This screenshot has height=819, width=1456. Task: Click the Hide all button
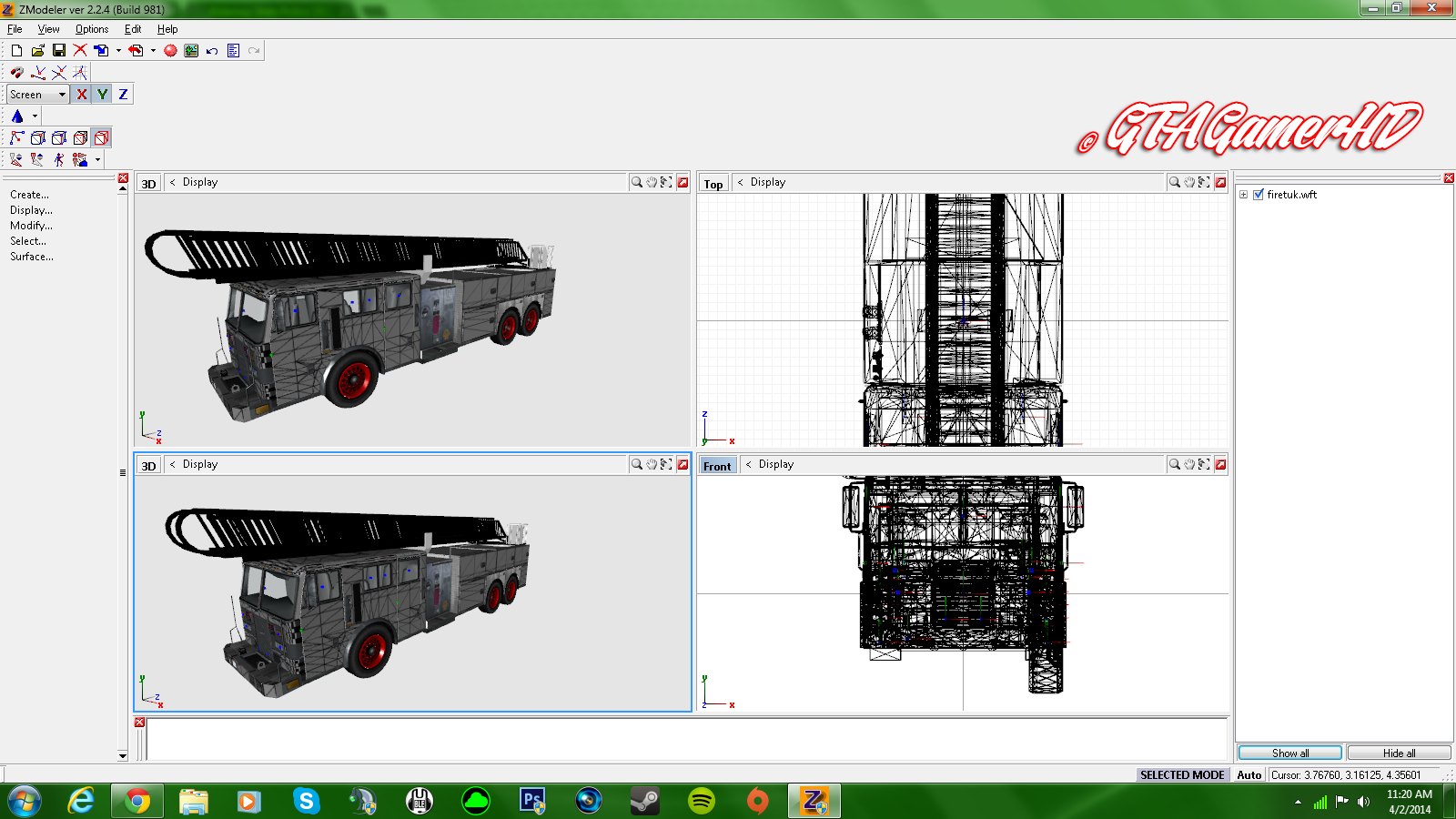tap(1399, 753)
